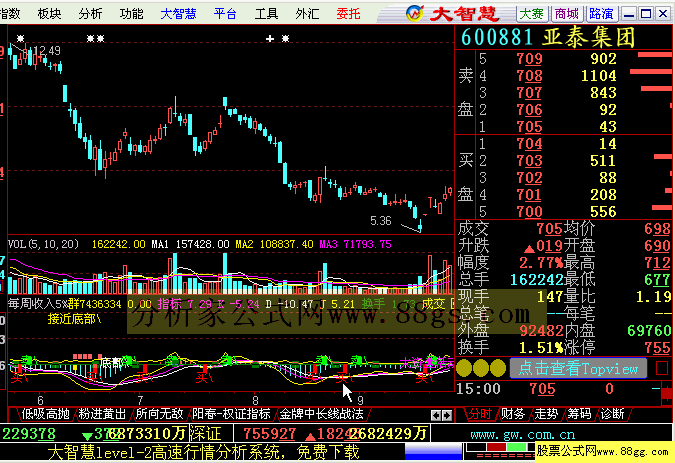The image size is (675, 463).
Task: Open the 板块 menu
Action: pos(49,14)
